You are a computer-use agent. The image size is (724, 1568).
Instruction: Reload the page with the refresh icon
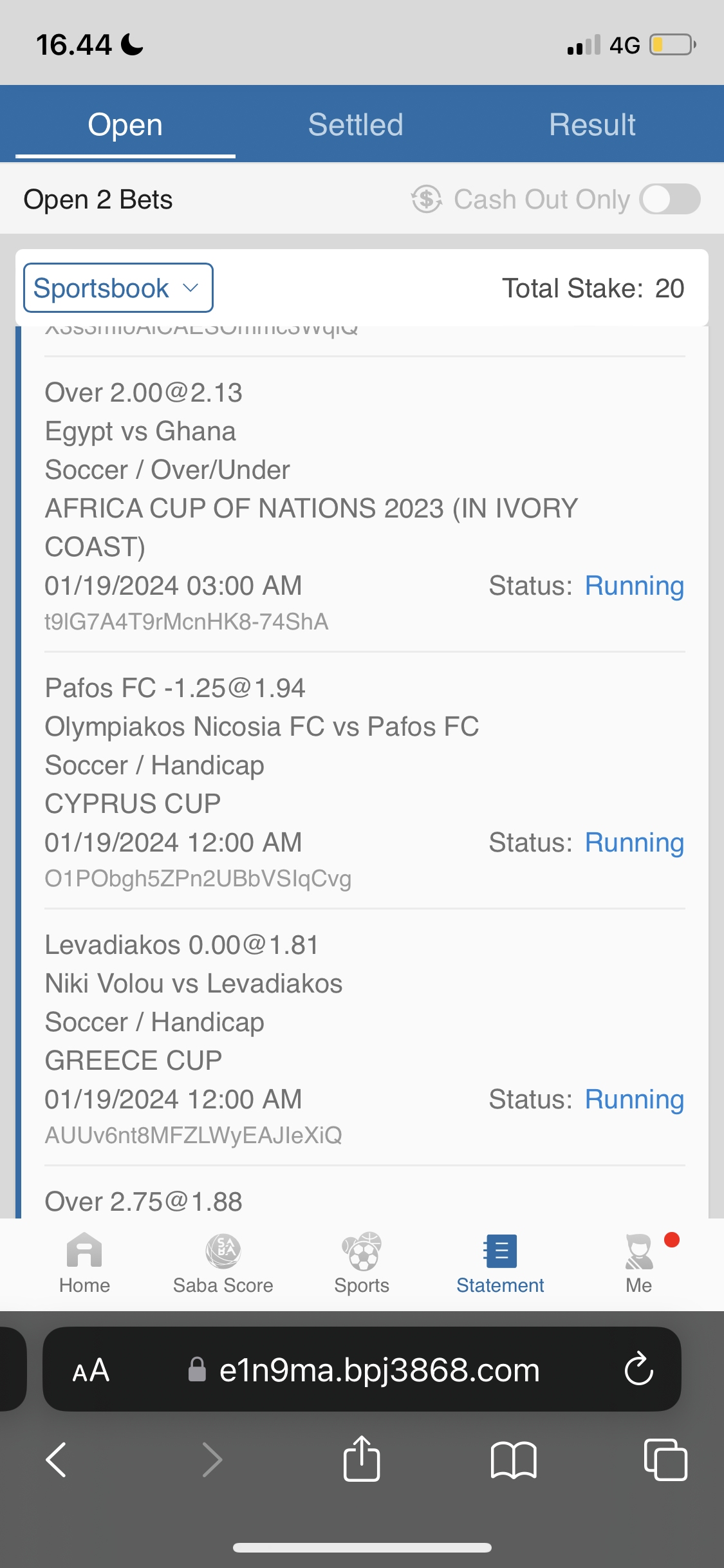[638, 1369]
